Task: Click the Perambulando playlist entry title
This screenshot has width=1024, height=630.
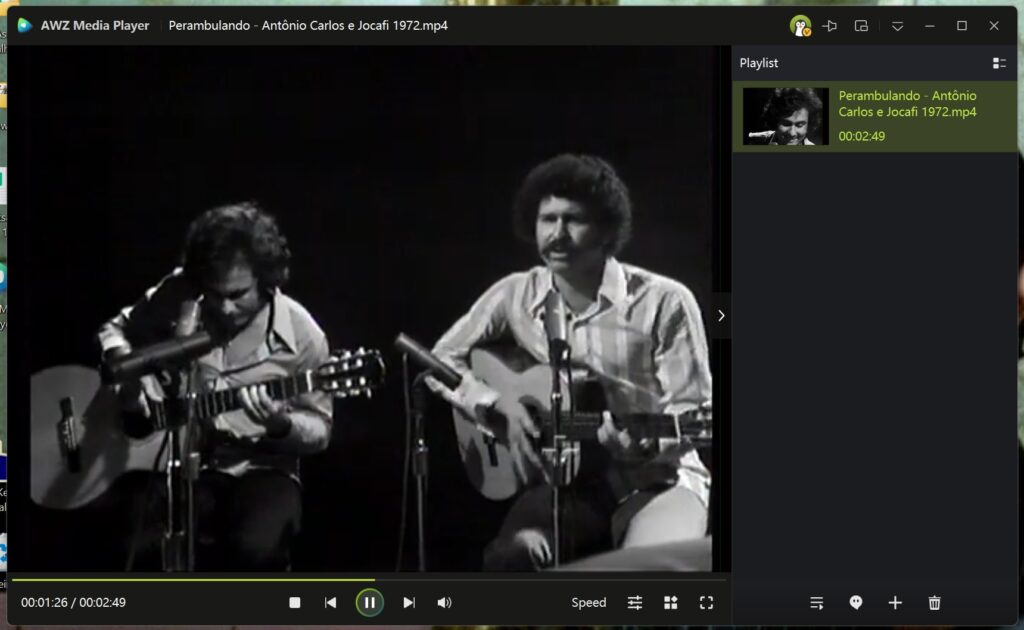Action: [x=907, y=104]
